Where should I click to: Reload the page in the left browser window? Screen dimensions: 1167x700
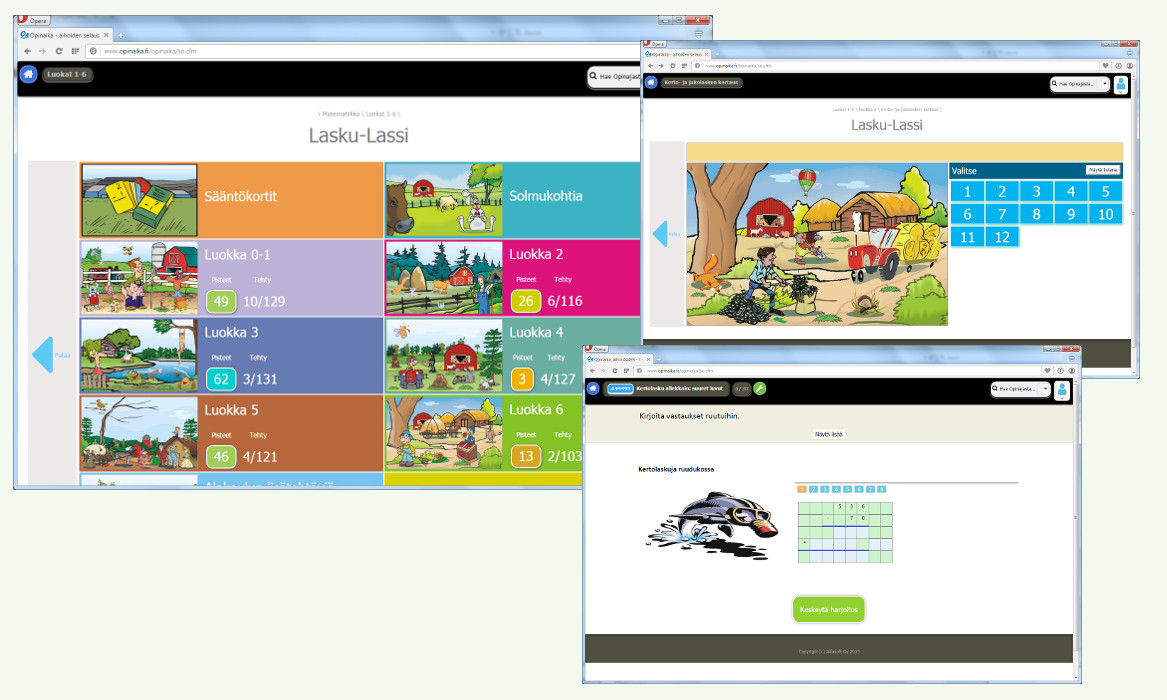(x=59, y=51)
